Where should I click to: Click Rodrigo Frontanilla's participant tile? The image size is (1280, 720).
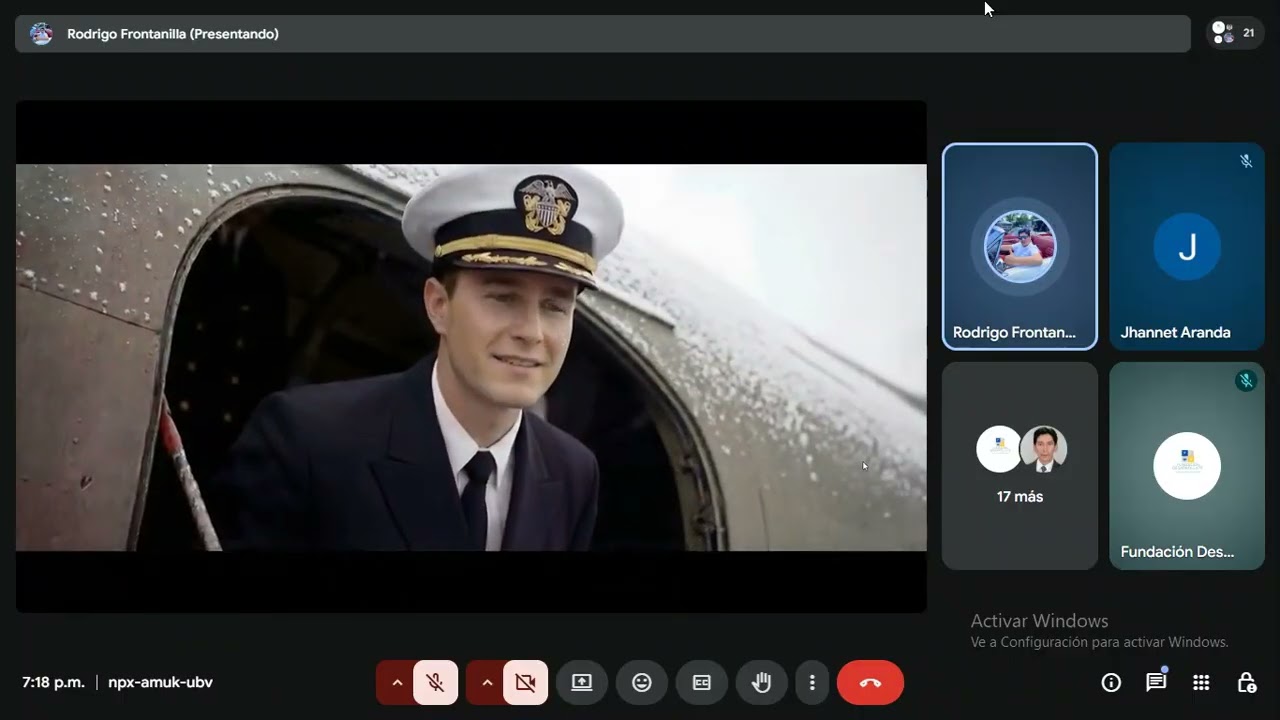pos(1020,247)
